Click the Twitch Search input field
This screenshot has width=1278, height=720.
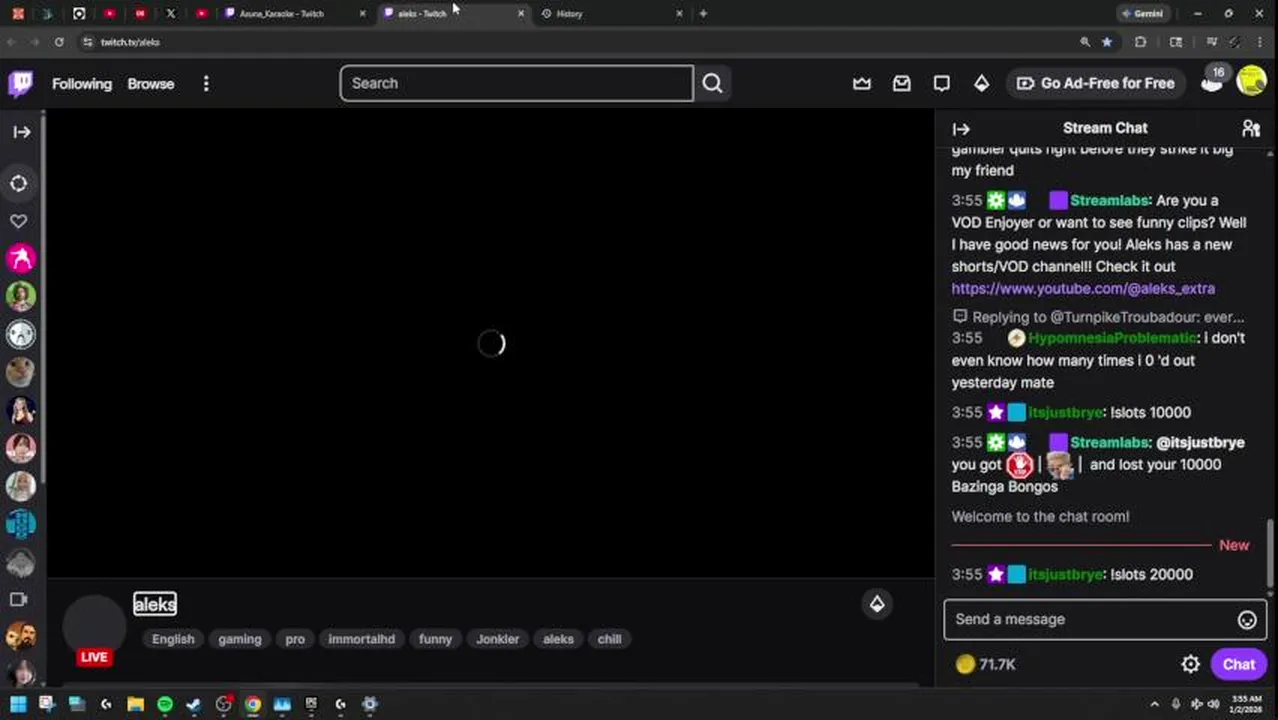[x=516, y=83]
